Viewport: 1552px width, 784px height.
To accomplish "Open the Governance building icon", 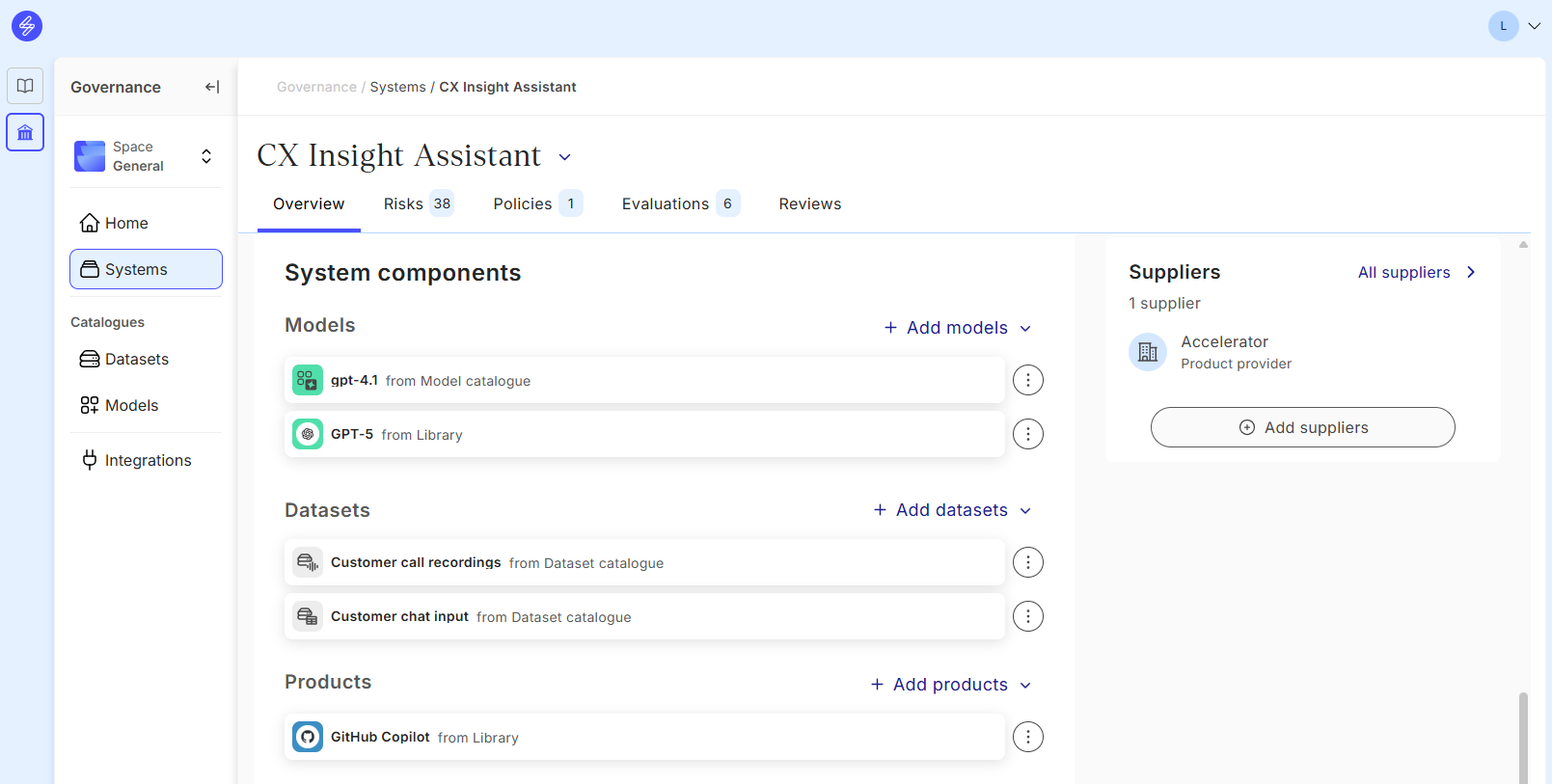I will coord(25,132).
